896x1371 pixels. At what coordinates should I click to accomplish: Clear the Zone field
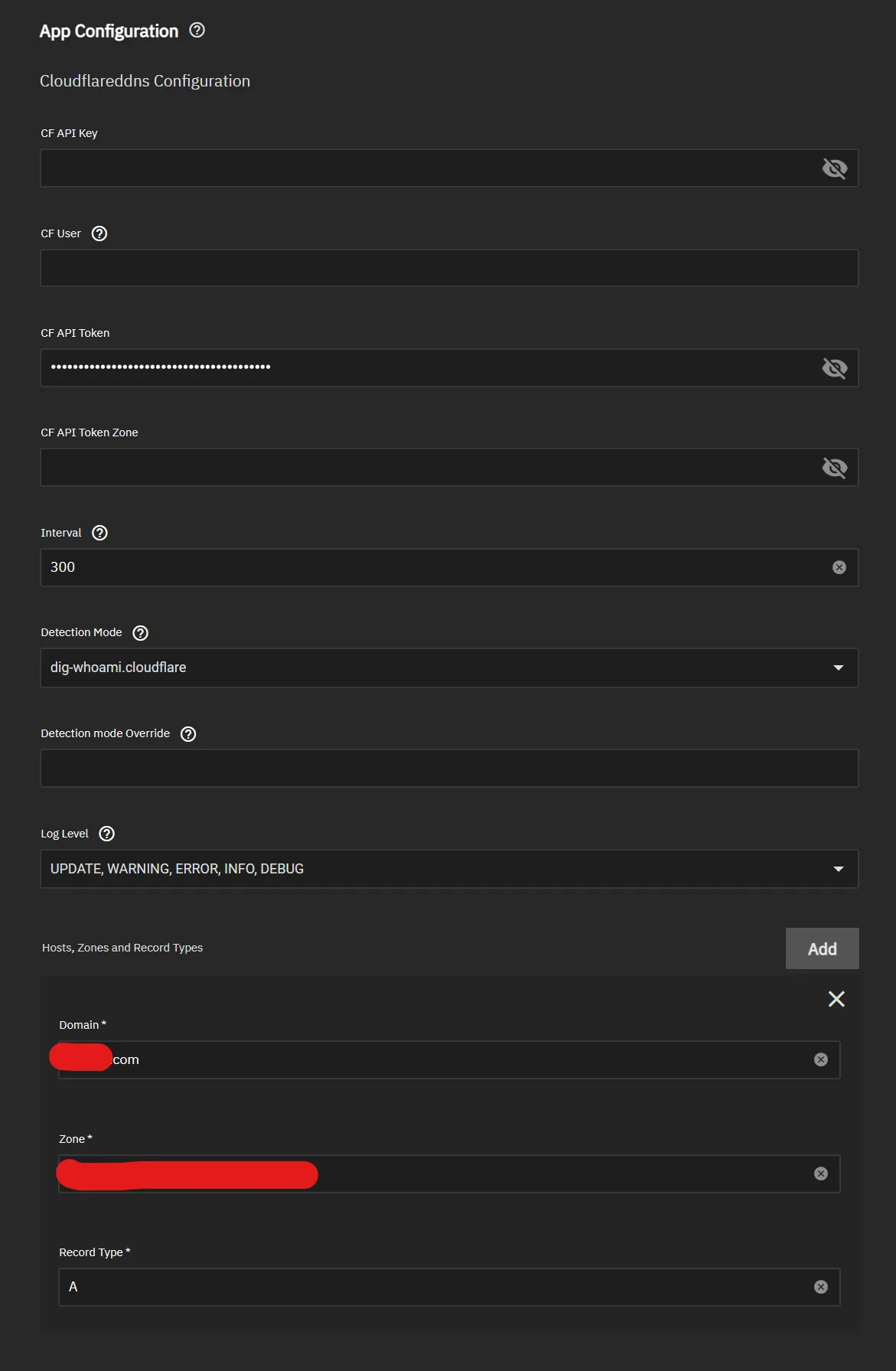click(x=822, y=1174)
